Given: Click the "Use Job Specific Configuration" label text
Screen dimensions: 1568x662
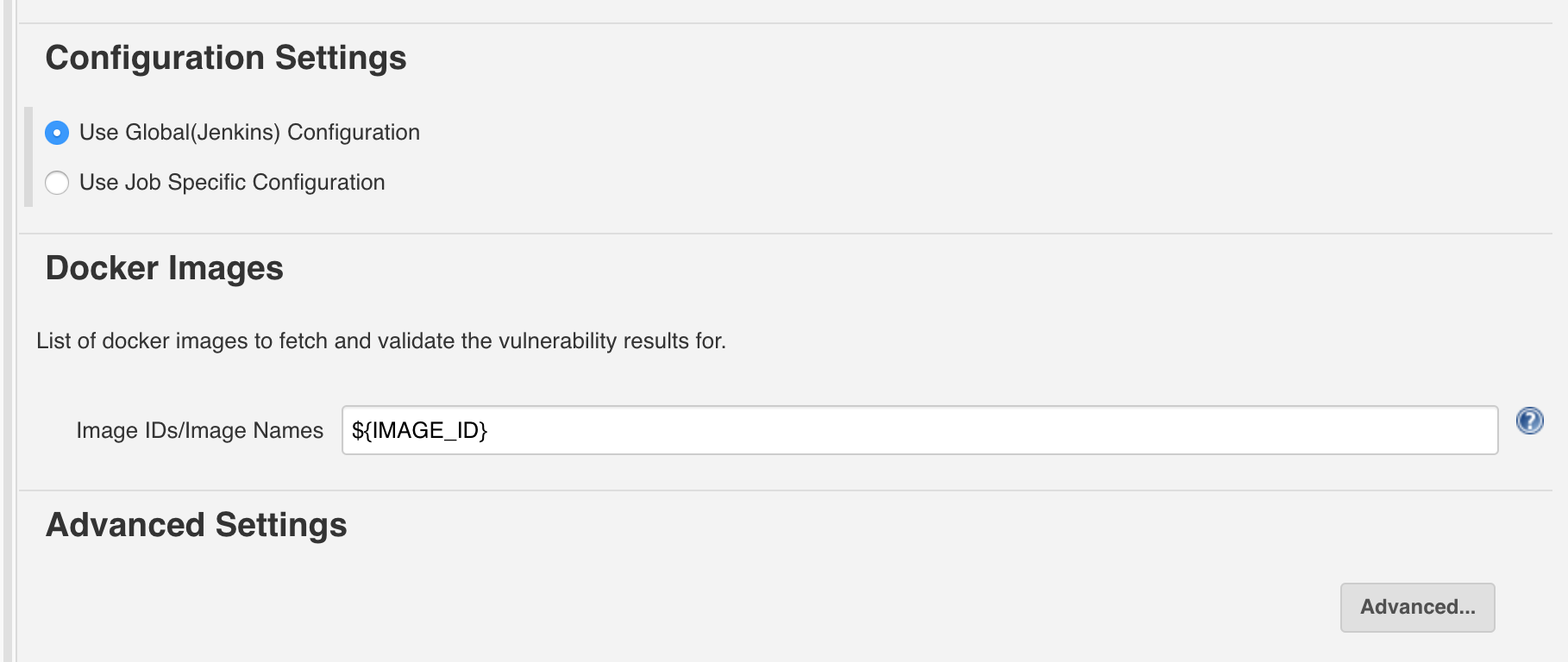Looking at the screenshot, I should (x=232, y=183).
